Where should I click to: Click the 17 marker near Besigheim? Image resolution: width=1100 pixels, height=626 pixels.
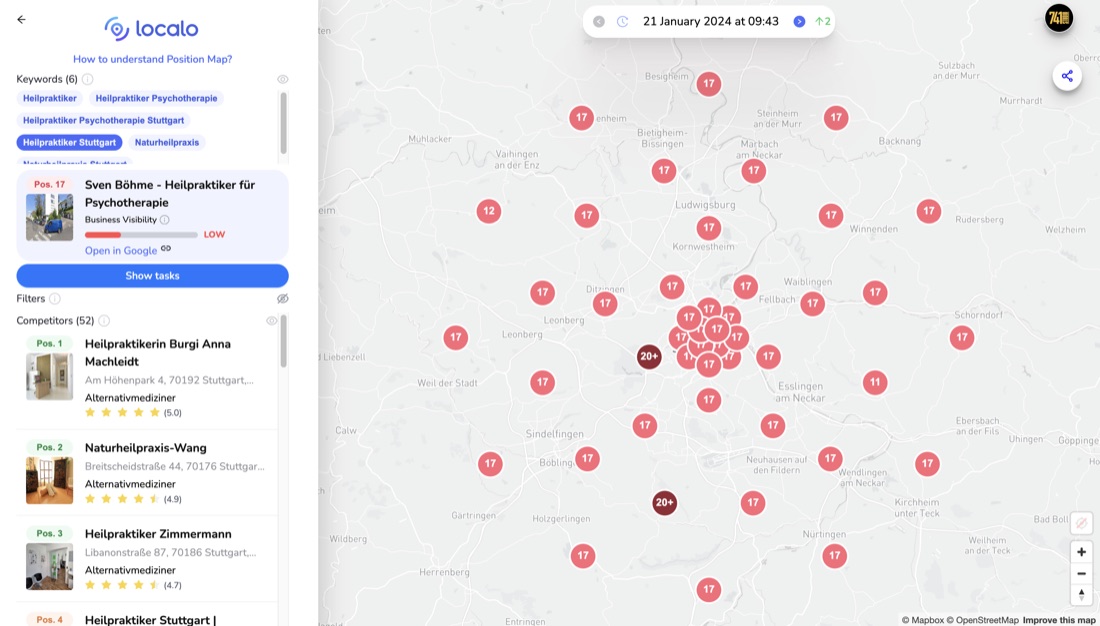[x=709, y=84]
